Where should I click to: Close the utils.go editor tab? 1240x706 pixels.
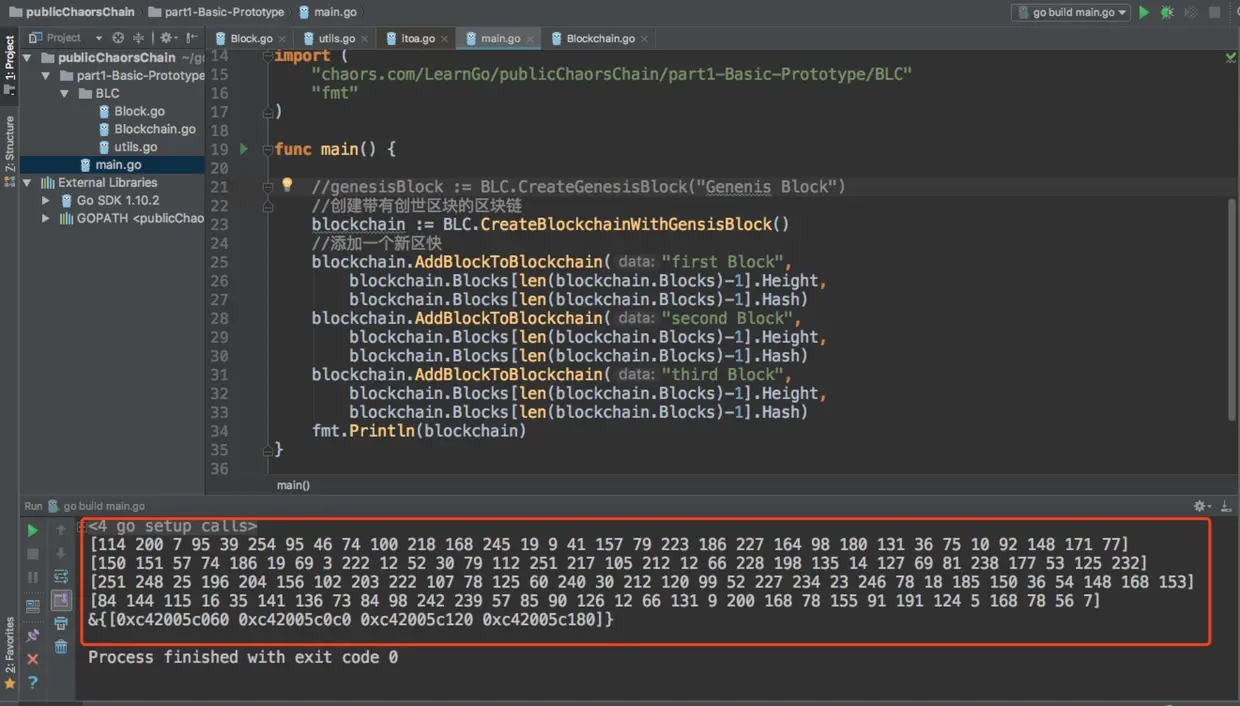364,39
